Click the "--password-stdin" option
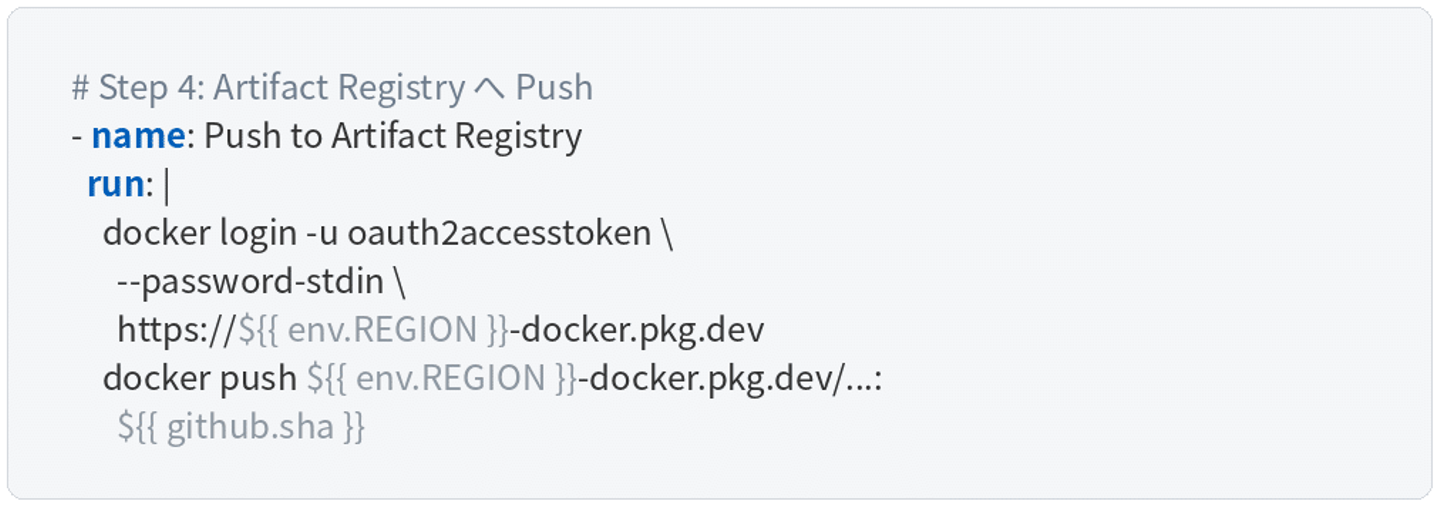 (x=250, y=282)
